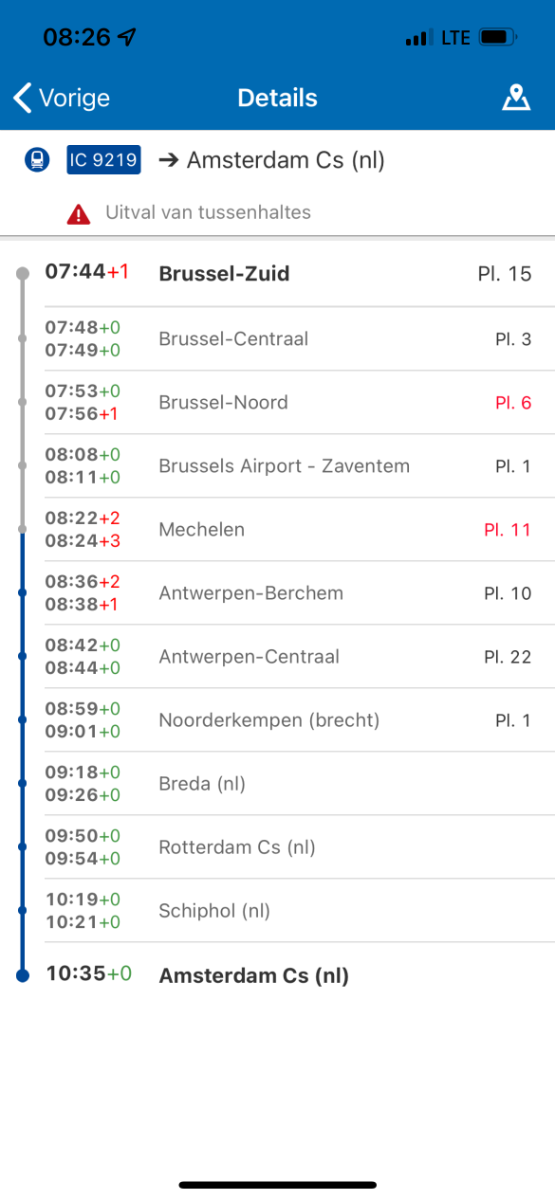
Task: Open Brussels Airport - Zaventem stop
Action: (288, 466)
